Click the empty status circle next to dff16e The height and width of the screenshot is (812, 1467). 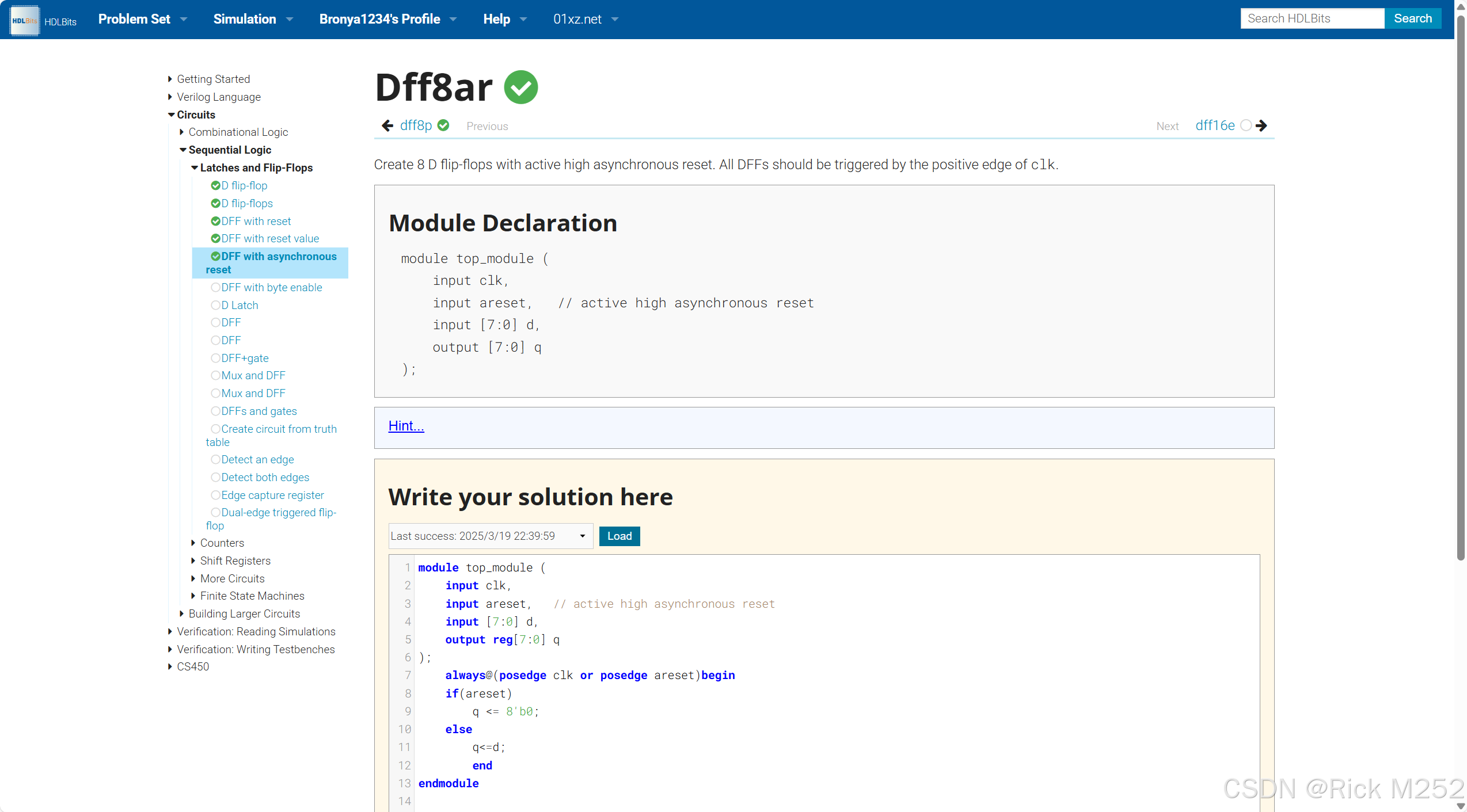[x=1245, y=125]
